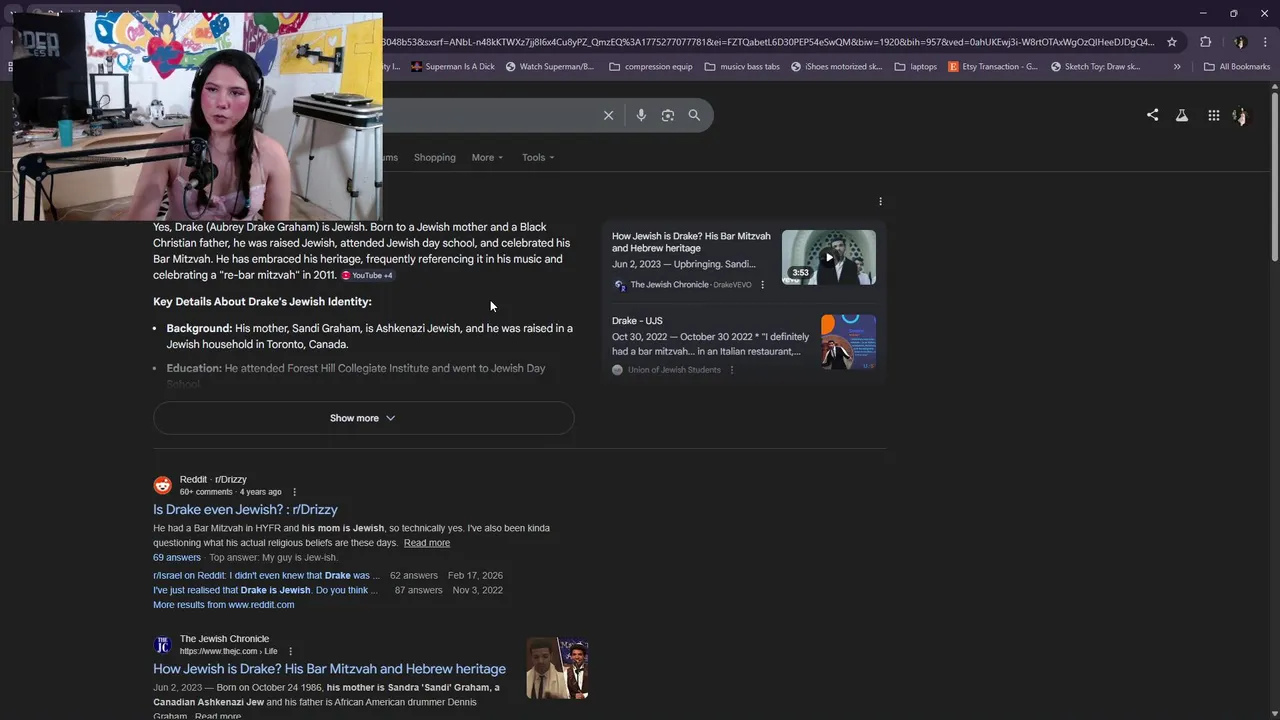Open Google Lens image search icon

[x=668, y=115]
